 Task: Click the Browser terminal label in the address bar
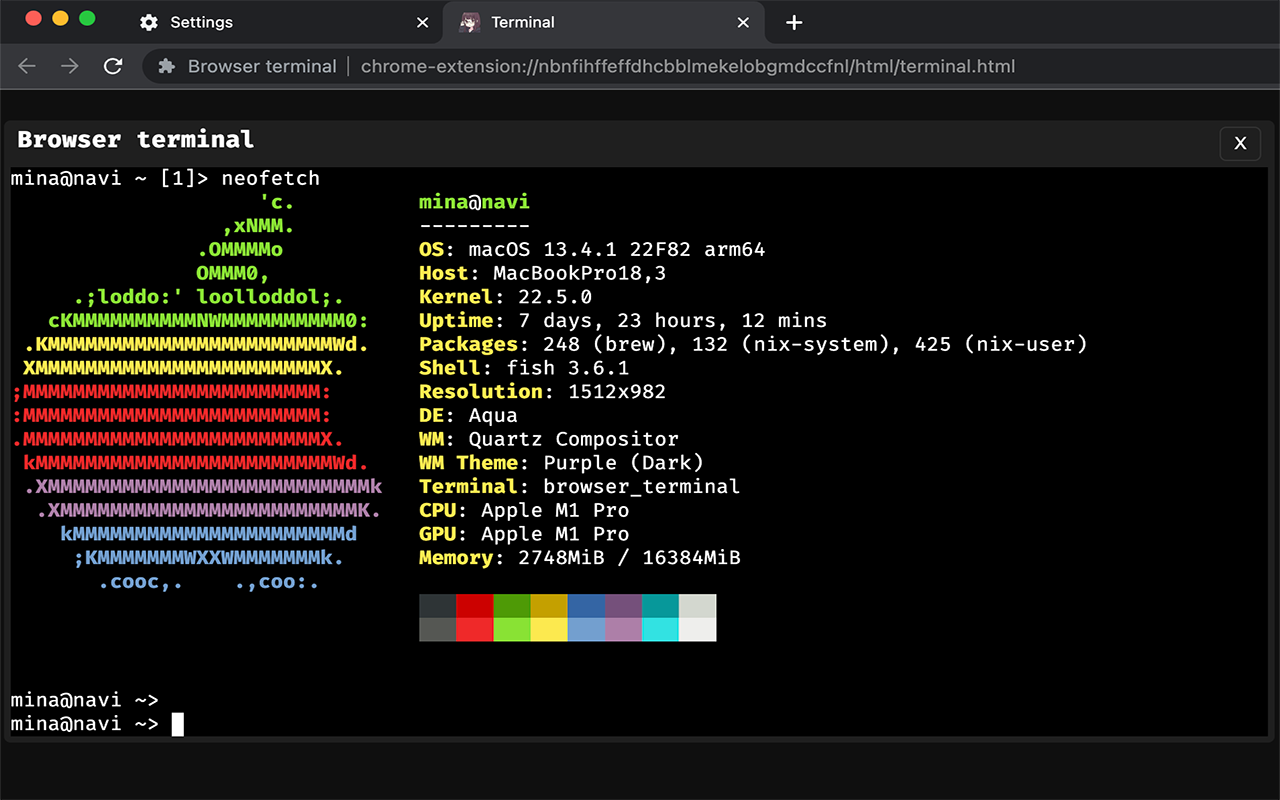[x=262, y=66]
